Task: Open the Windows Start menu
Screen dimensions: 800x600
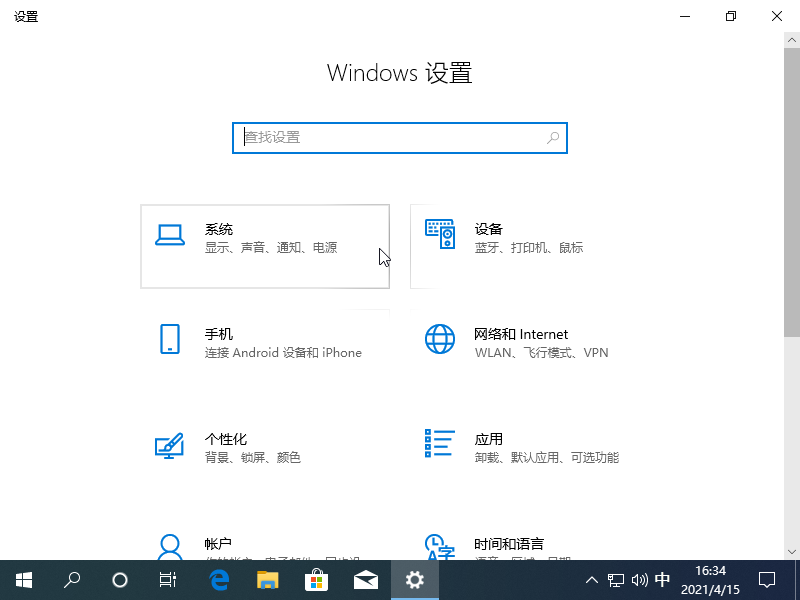Action: (x=24, y=580)
